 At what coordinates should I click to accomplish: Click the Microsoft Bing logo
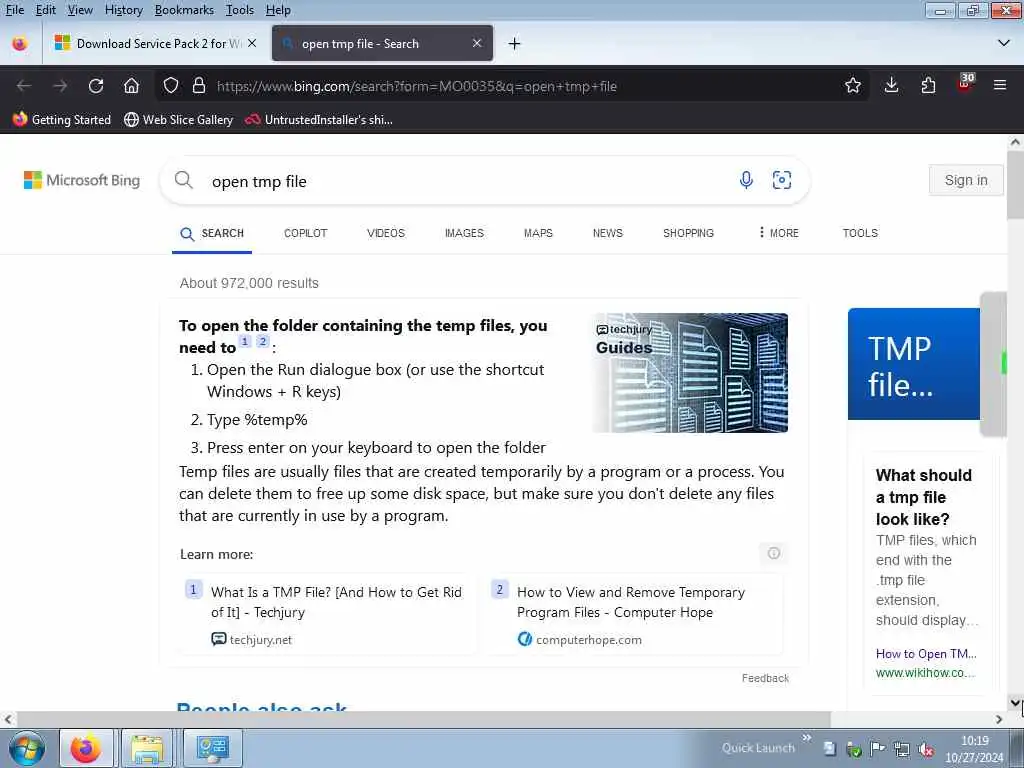(82, 180)
